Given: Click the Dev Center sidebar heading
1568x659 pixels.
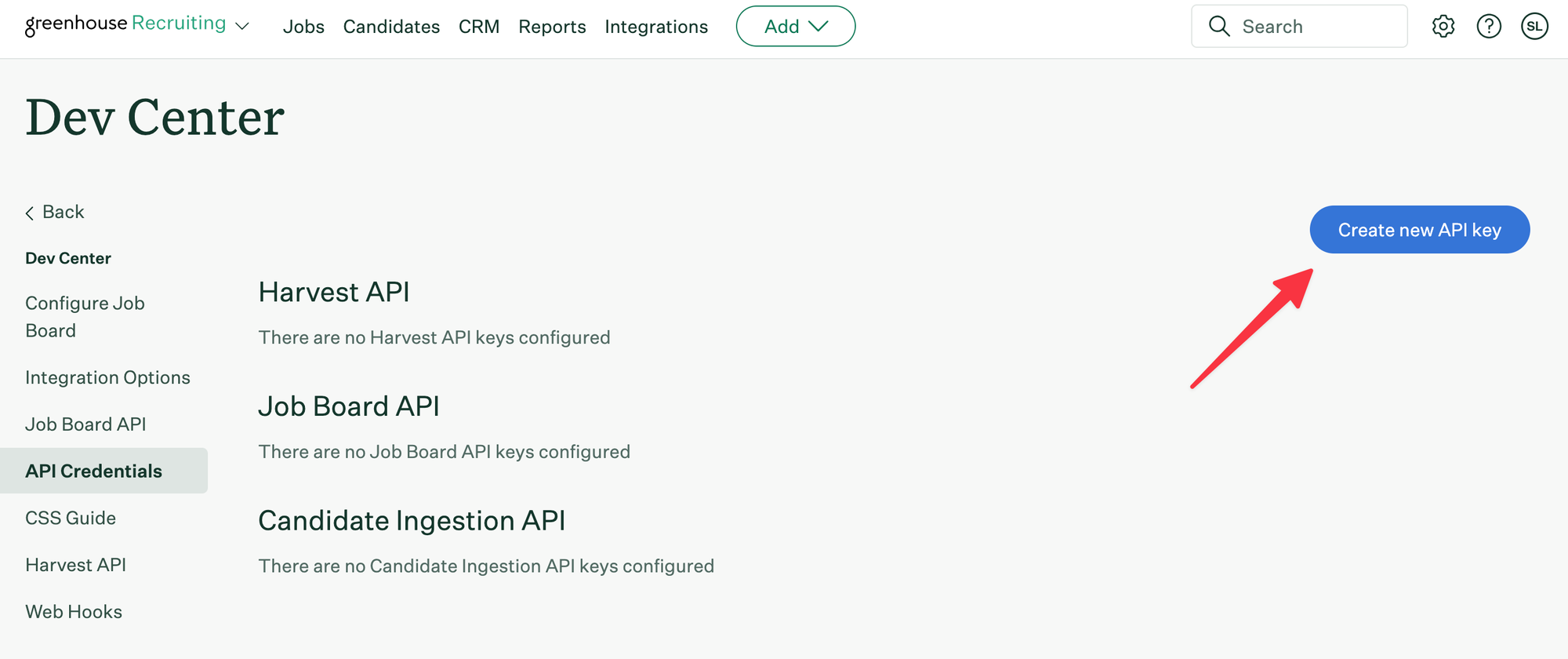Looking at the screenshot, I should 68,258.
